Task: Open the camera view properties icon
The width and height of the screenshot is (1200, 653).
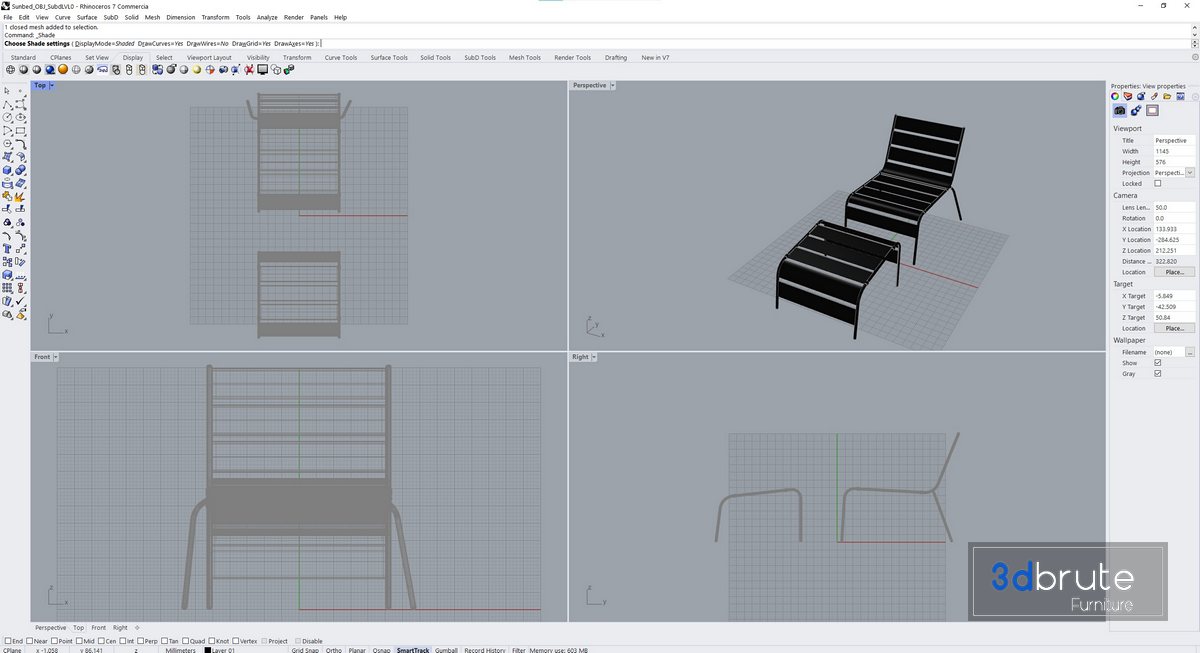Action: [1120, 111]
